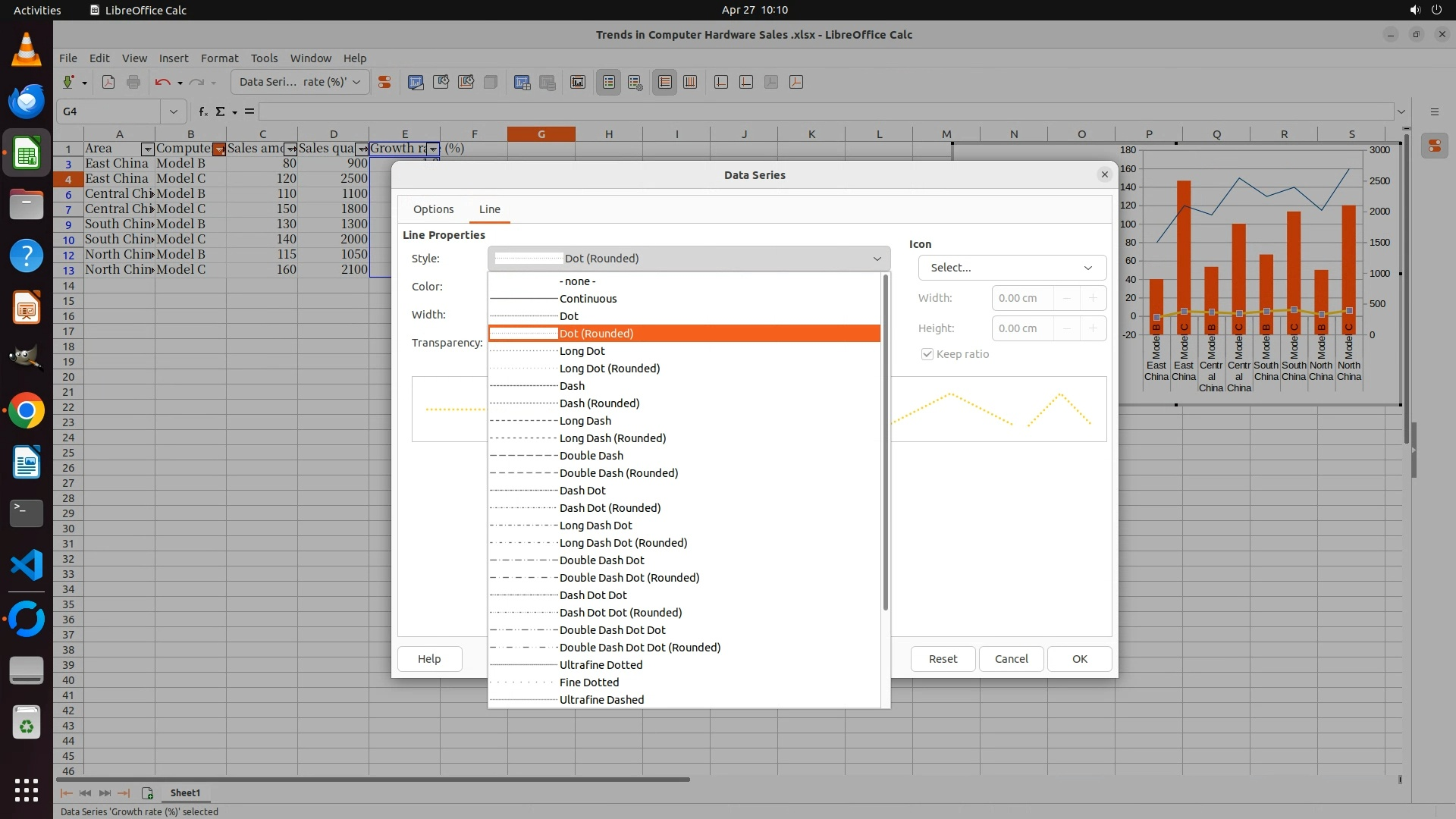Toggle the Keep ratio checkbox
1456x819 pixels.
point(927,354)
